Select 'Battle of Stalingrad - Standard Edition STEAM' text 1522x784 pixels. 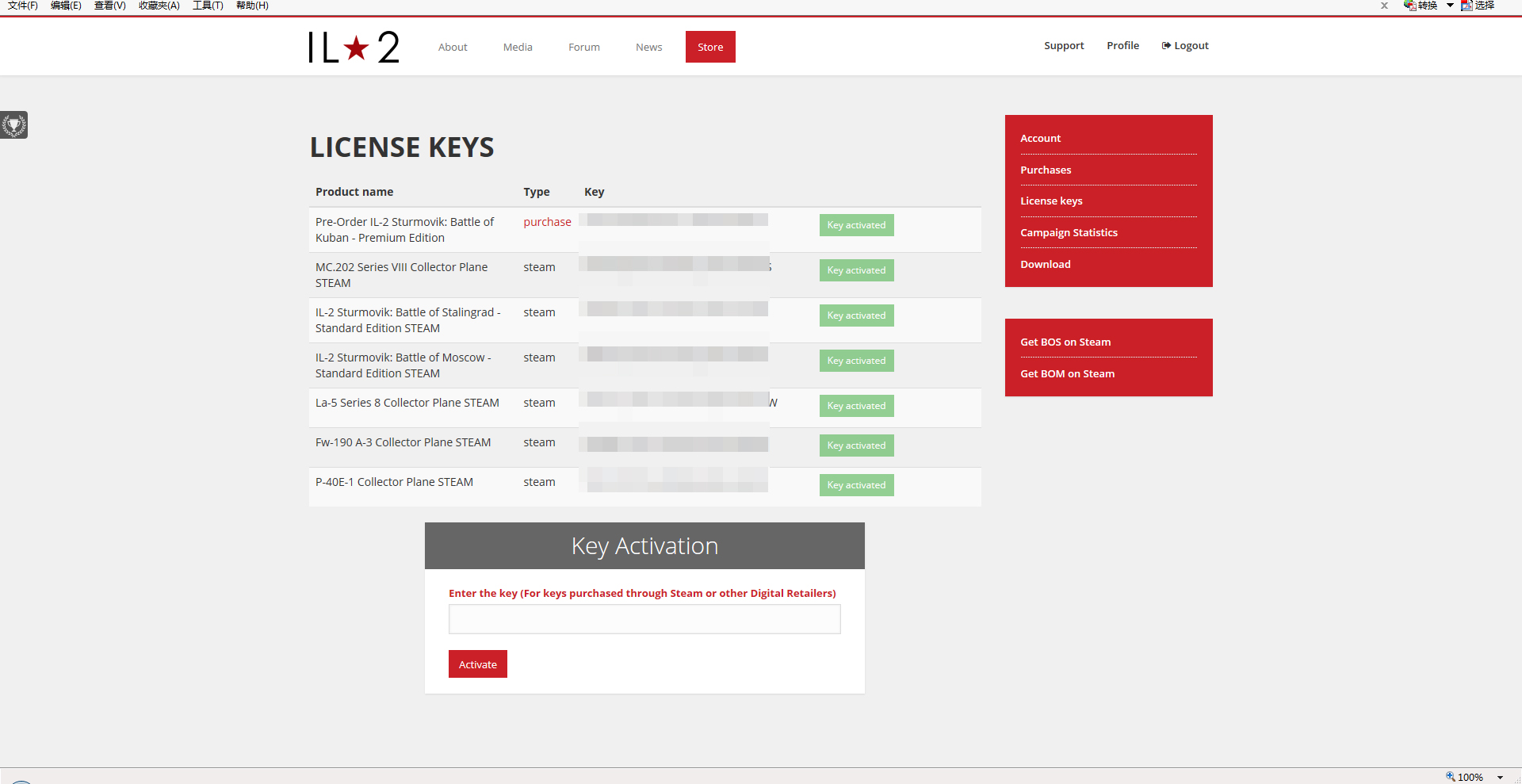pyautogui.click(x=407, y=320)
